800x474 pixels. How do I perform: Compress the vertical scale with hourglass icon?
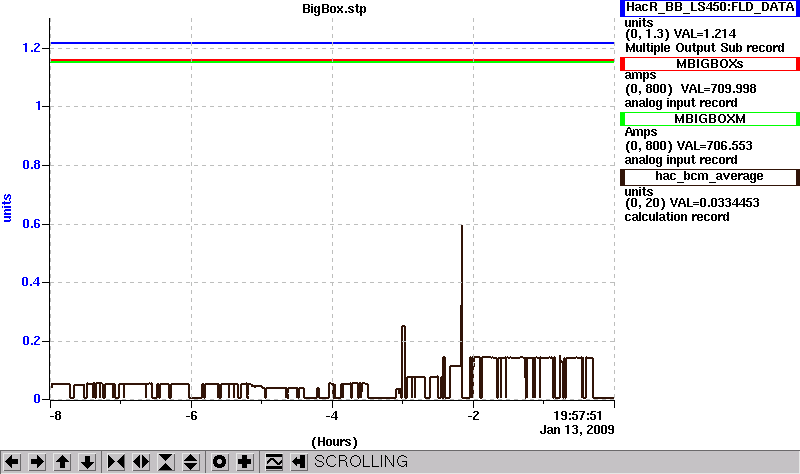click(x=166, y=462)
